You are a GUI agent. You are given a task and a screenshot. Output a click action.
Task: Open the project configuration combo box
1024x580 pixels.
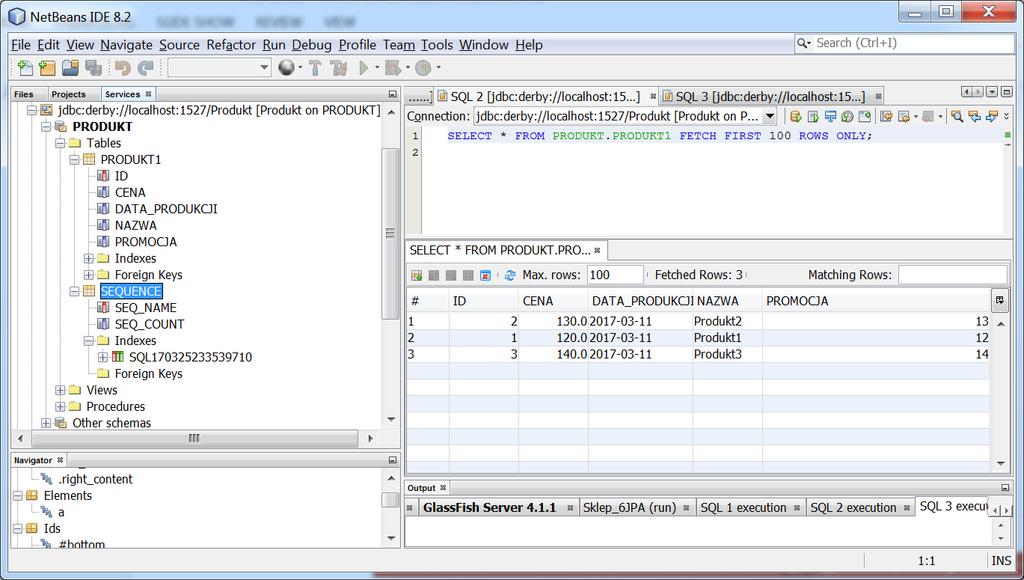pos(219,67)
